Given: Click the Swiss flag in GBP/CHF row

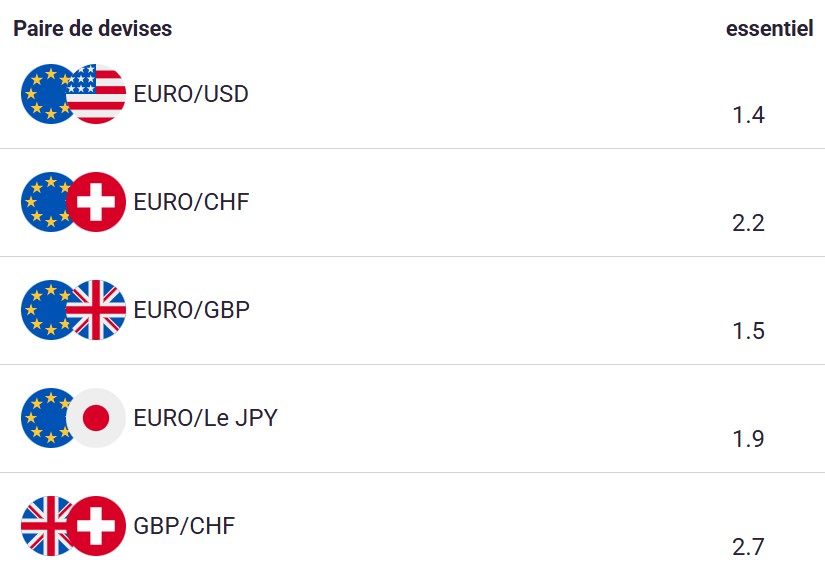Looking at the screenshot, I should [x=99, y=526].
